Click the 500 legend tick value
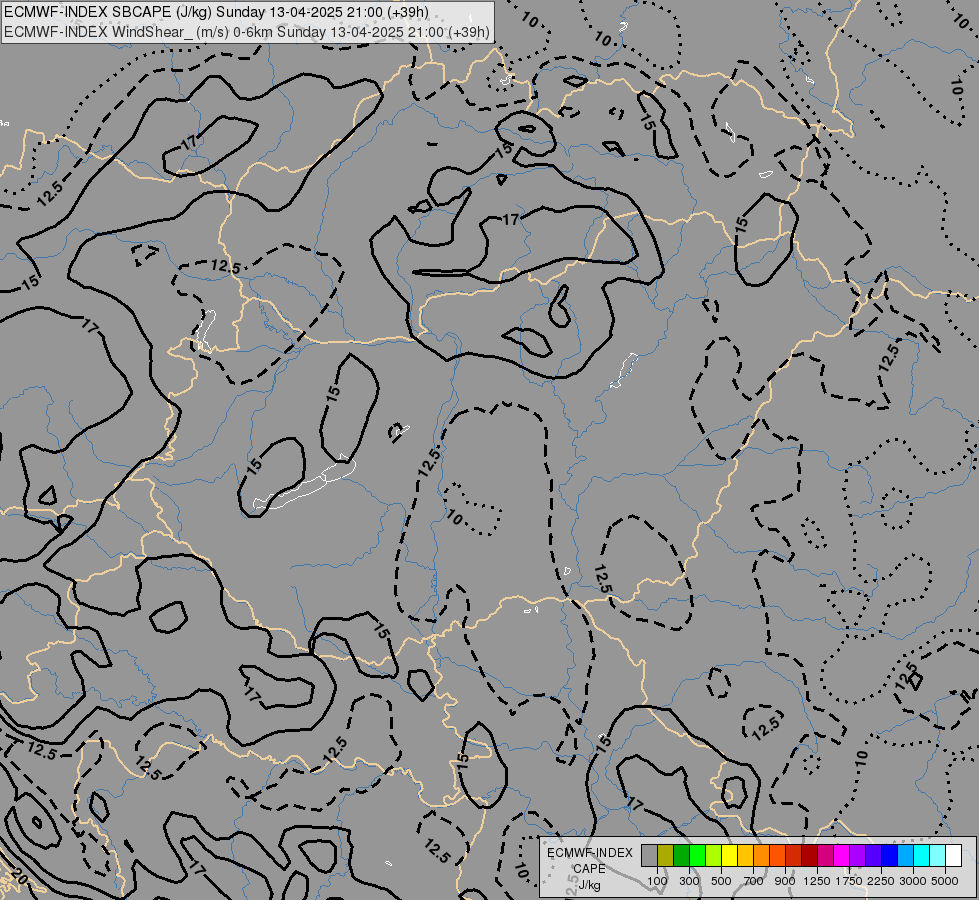Image resolution: width=979 pixels, height=900 pixels. click(721, 881)
